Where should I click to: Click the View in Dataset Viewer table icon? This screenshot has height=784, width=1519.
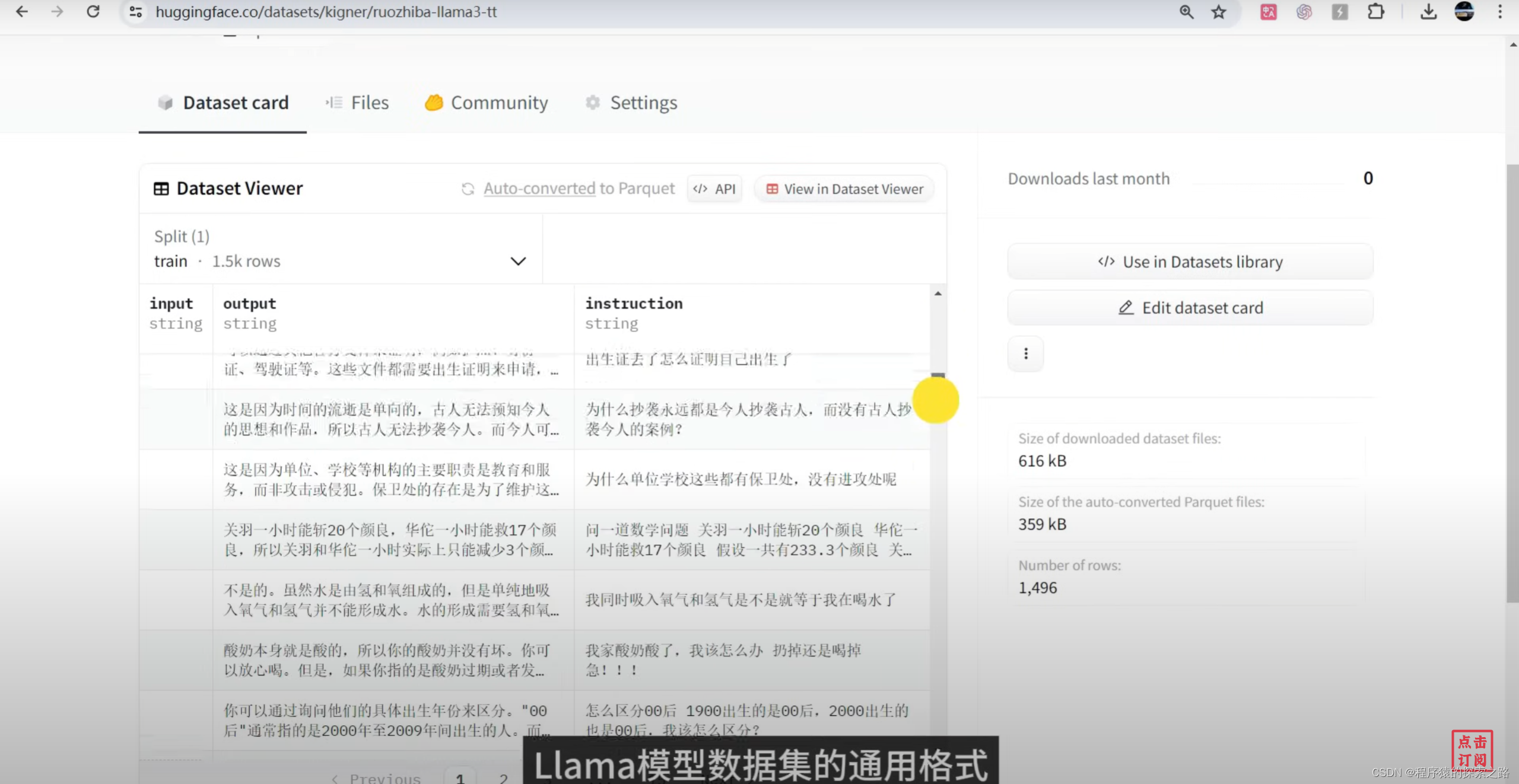pyautogui.click(x=773, y=189)
